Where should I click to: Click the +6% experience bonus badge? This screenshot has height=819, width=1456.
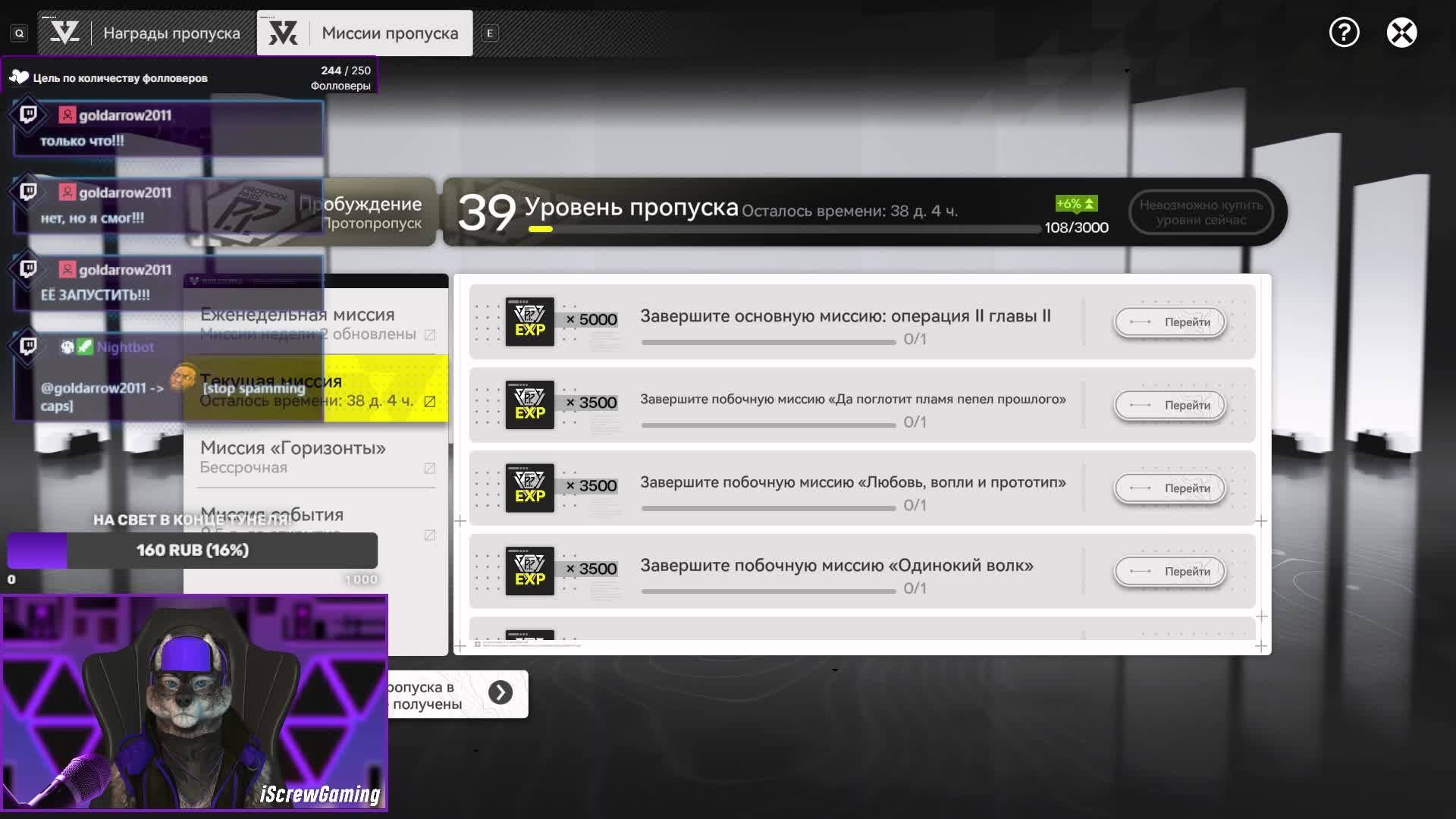click(1075, 204)
